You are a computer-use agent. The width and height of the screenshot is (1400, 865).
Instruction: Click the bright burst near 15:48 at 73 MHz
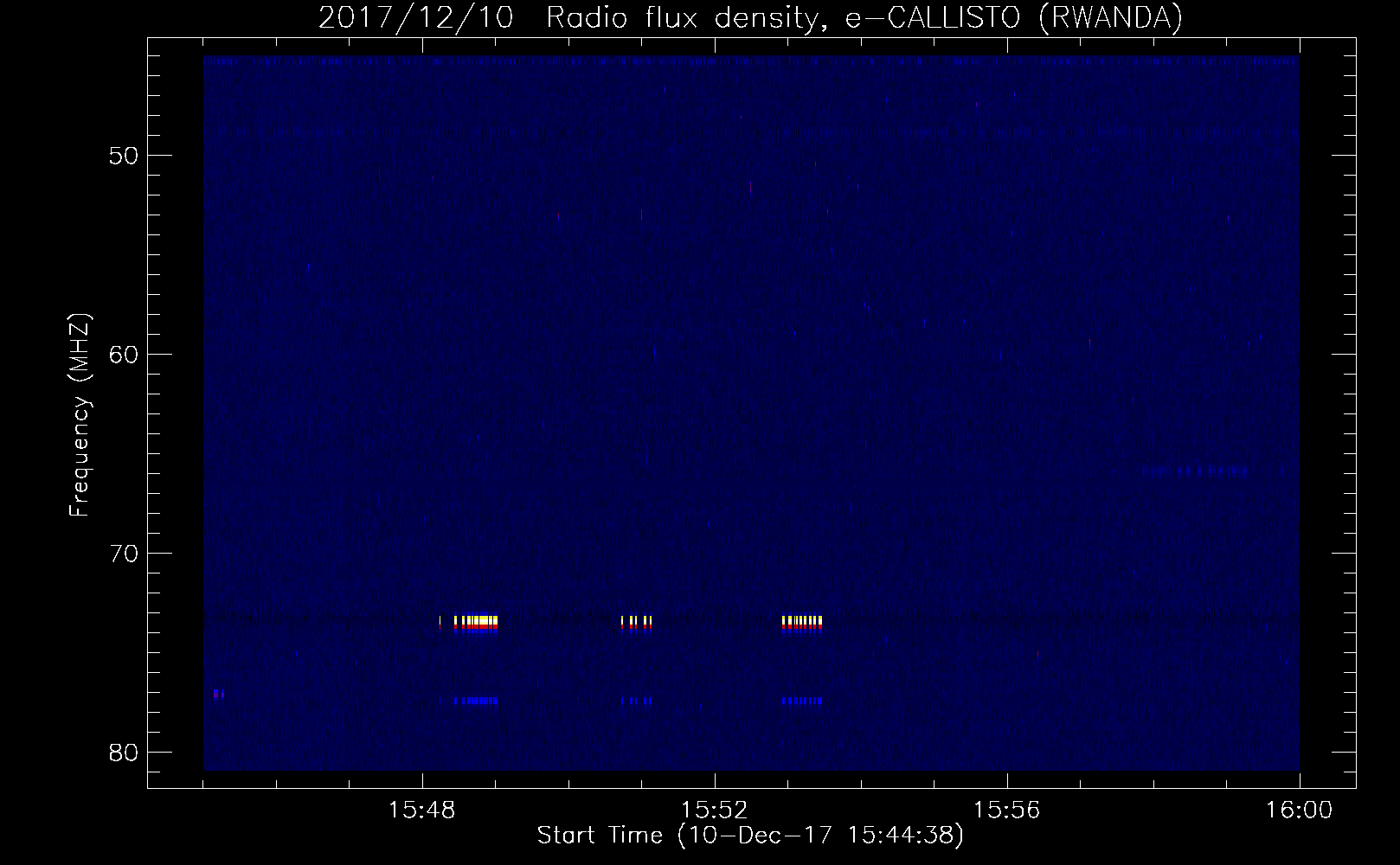click(469, 625)
